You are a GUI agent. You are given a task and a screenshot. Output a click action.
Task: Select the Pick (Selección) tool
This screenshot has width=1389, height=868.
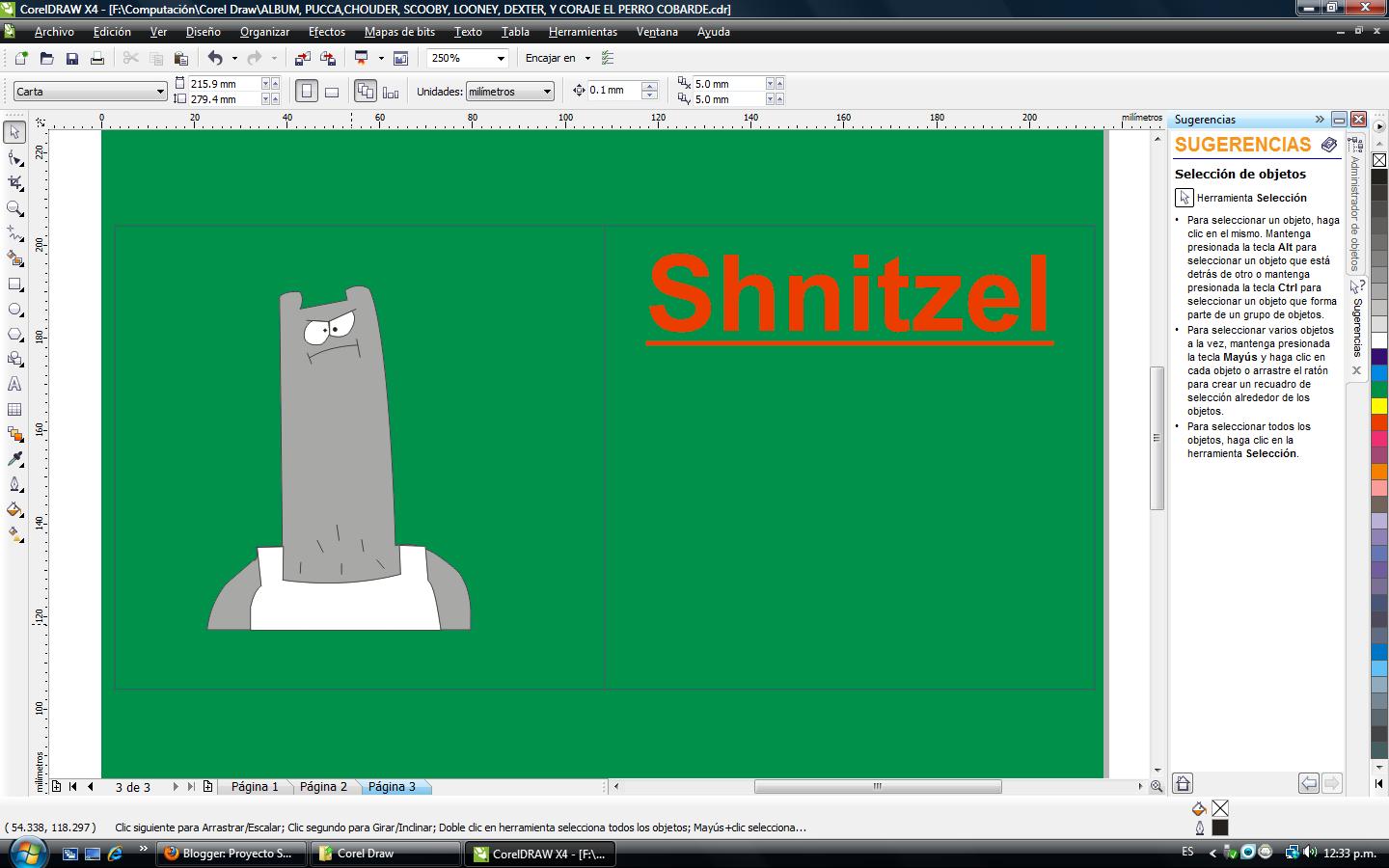(14, 132)
